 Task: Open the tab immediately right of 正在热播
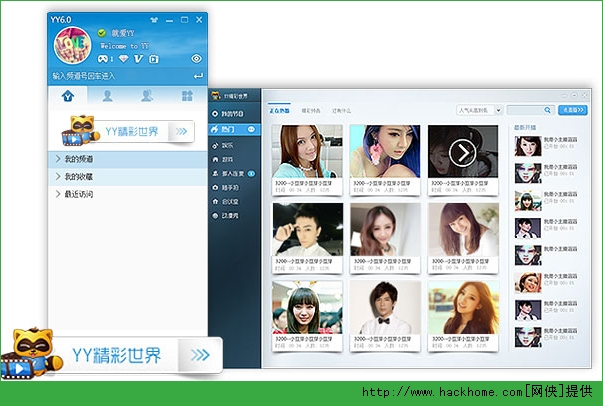coord(311,110)
